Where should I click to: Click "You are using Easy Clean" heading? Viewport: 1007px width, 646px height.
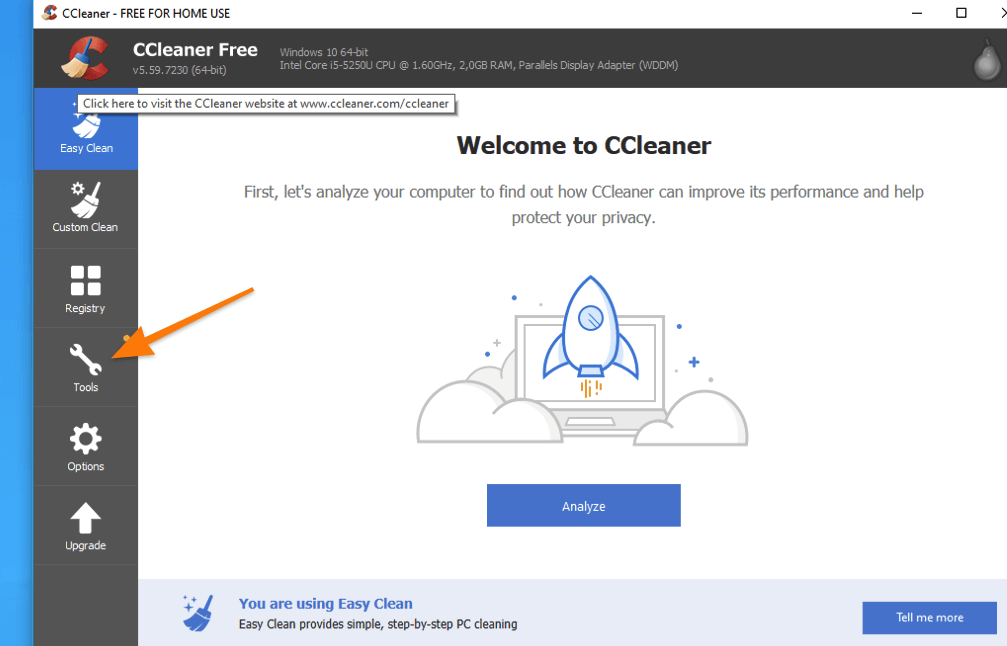326,604
